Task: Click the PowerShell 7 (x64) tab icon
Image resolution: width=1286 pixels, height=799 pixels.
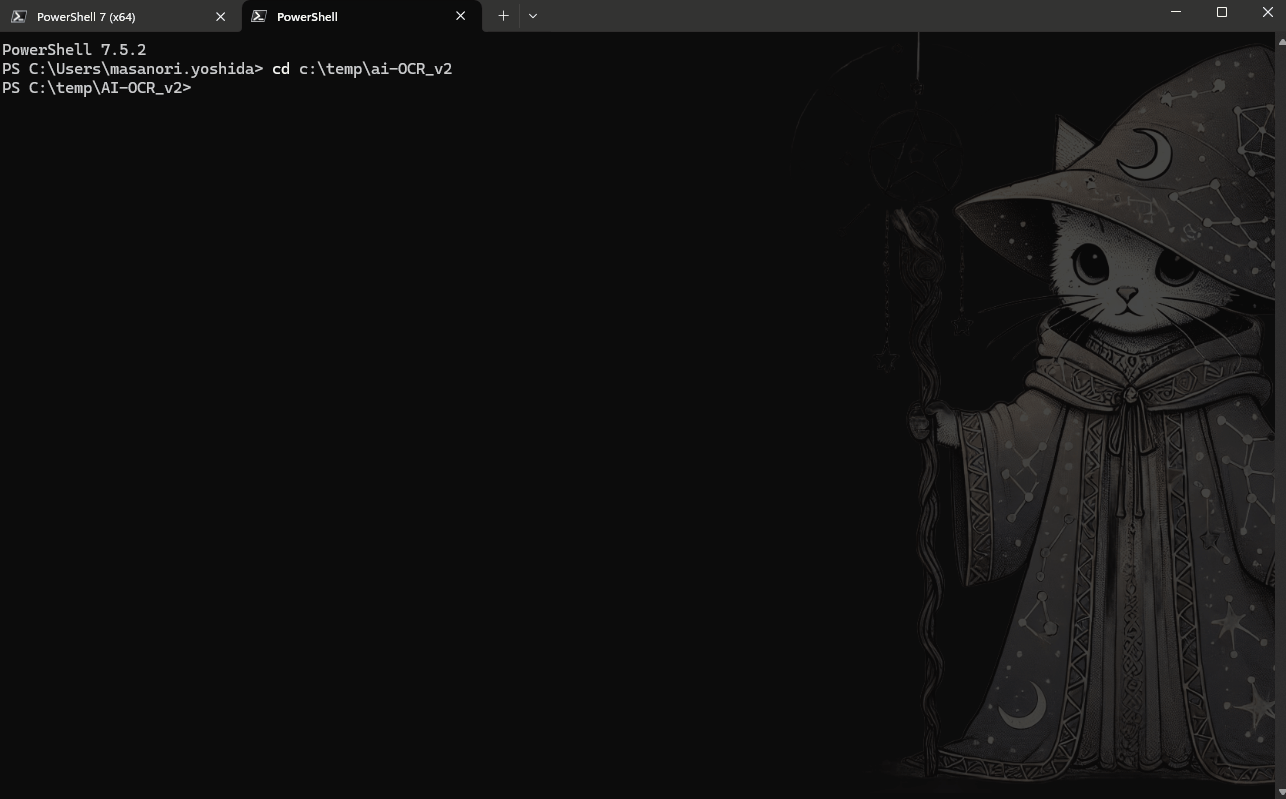Action: (x=19, y=16)
